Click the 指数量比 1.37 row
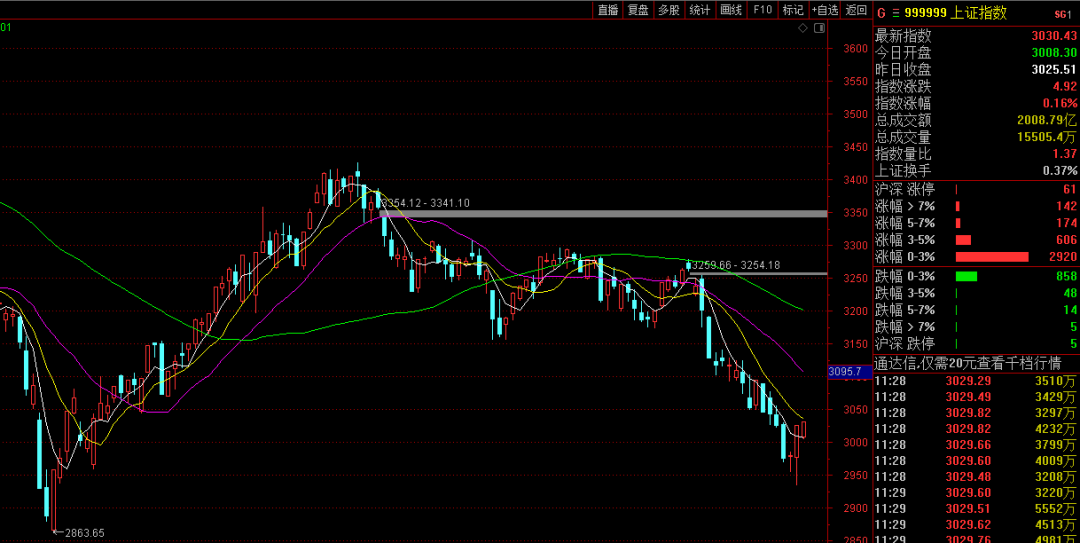This screenshot has width=1080, height=543. pos(976,154)
